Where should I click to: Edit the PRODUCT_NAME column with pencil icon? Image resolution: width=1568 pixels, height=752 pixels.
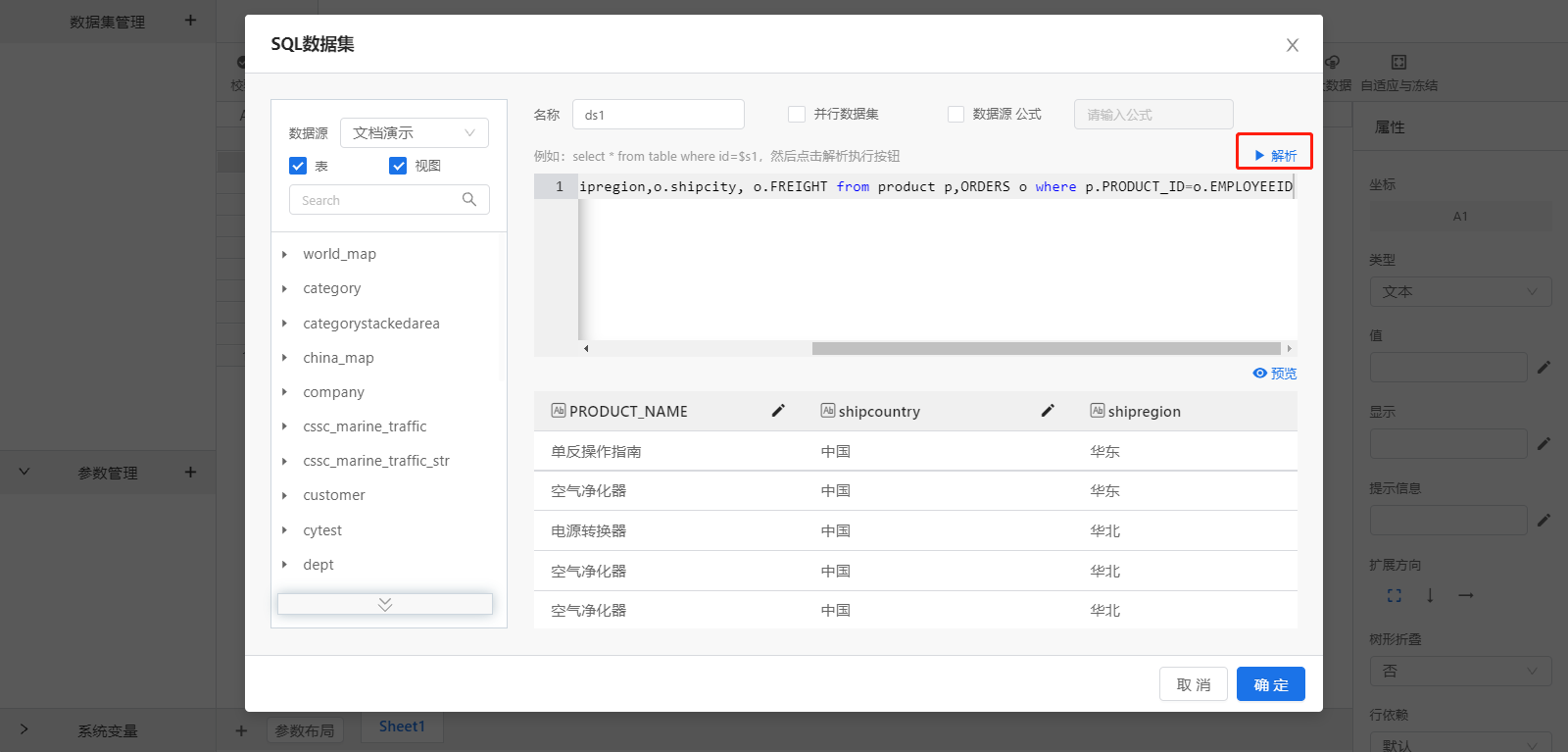778,411
